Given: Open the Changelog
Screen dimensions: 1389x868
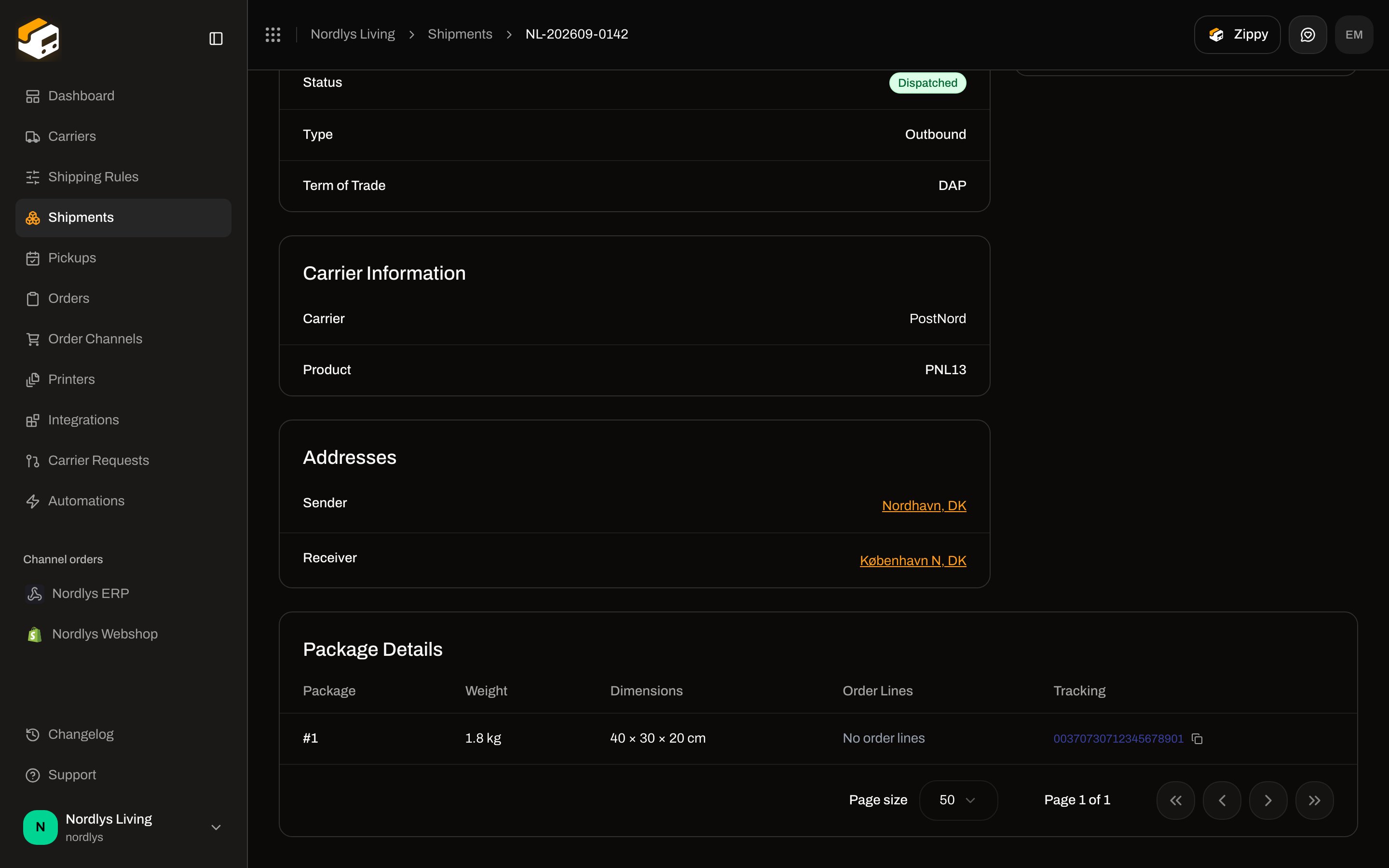Looking at the screenshot, I should click(x=123, y=735).
